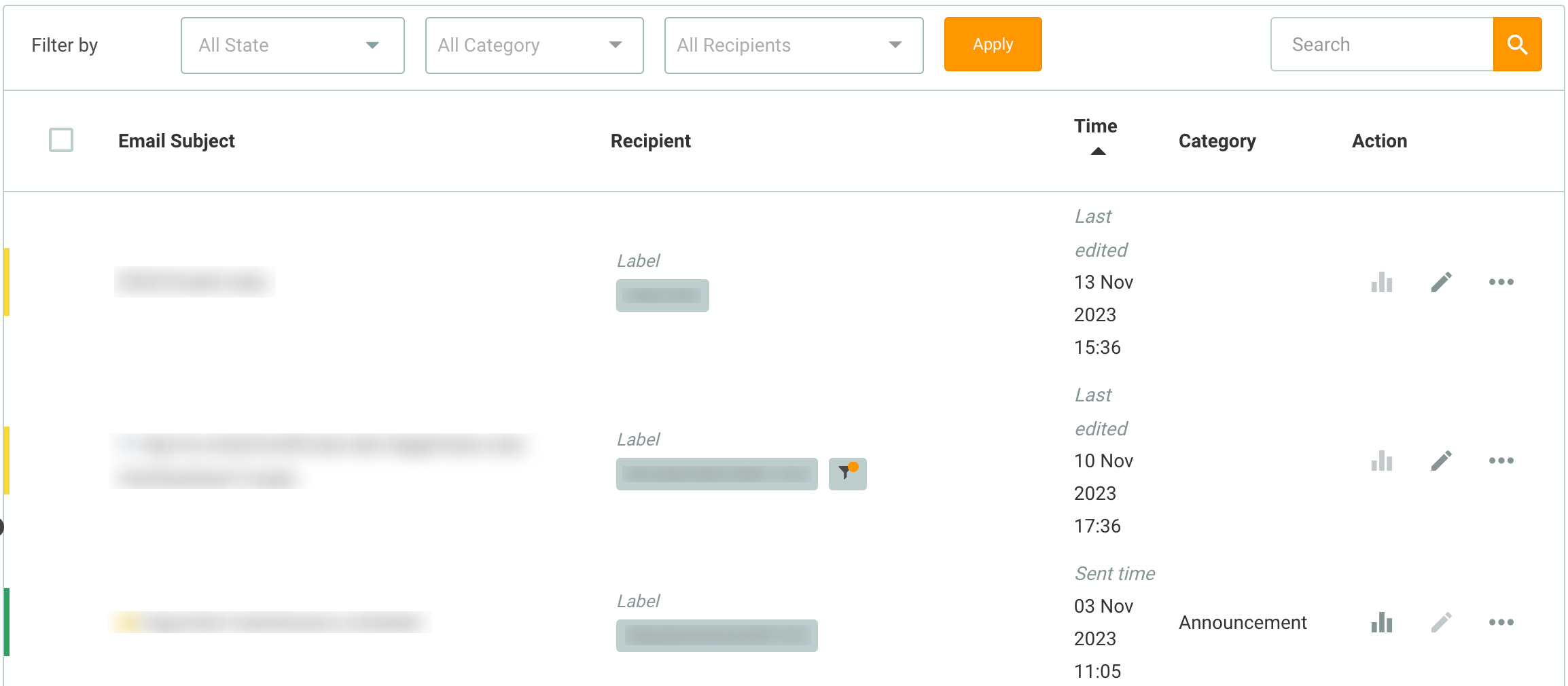This screenshot has height=686, width=1568.
Task: Expand the All State dropdown
Action: (x=292, y=46)
